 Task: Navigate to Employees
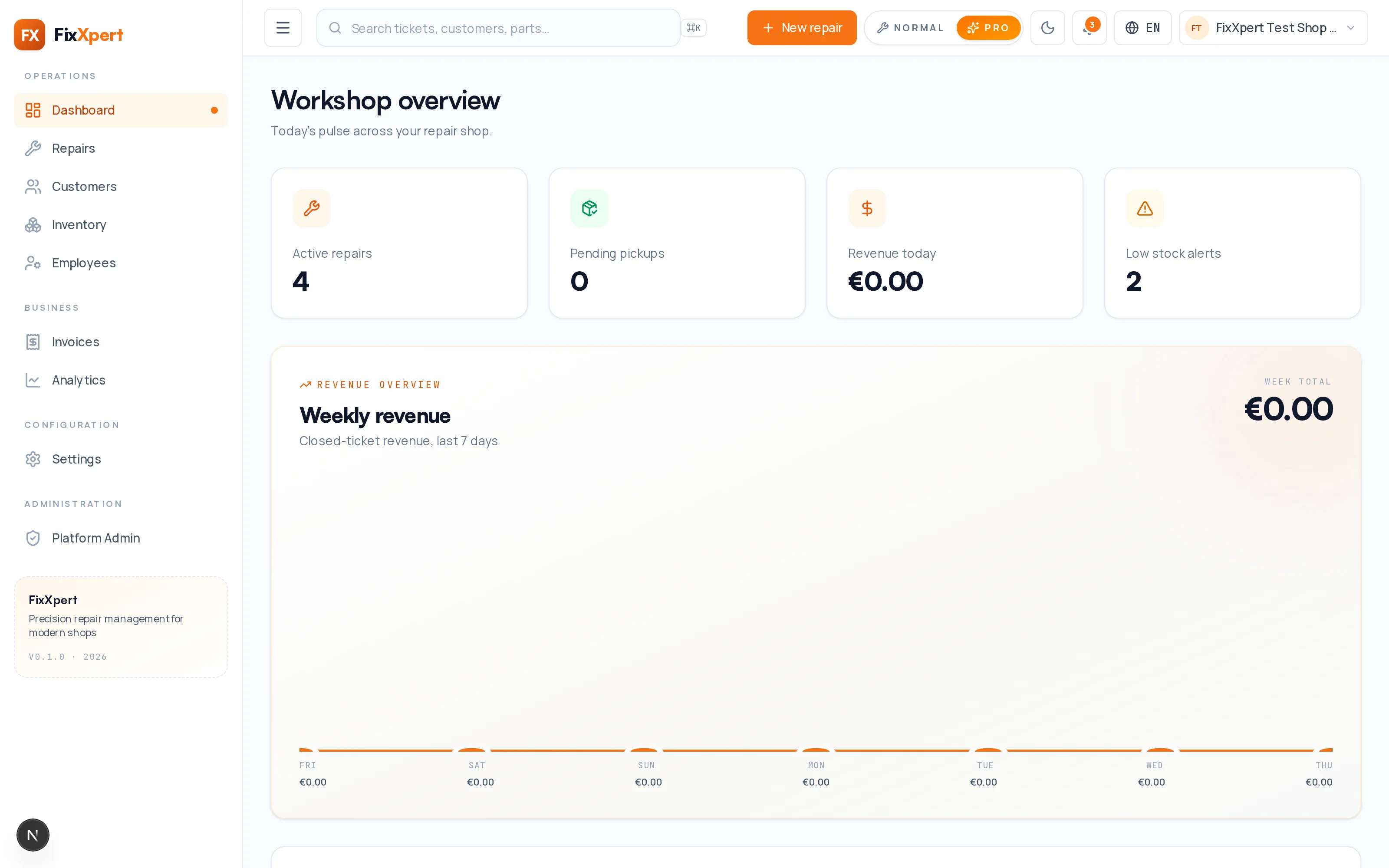pos(121,263)
